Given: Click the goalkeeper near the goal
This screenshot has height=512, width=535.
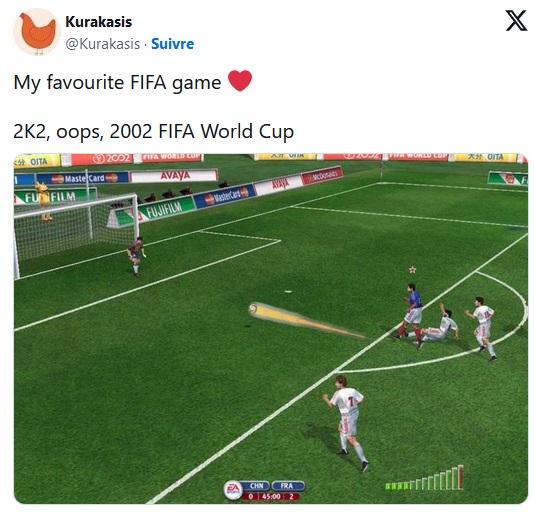Looking at the screenshot, I should pyautogui.click(x=136, y=256).
